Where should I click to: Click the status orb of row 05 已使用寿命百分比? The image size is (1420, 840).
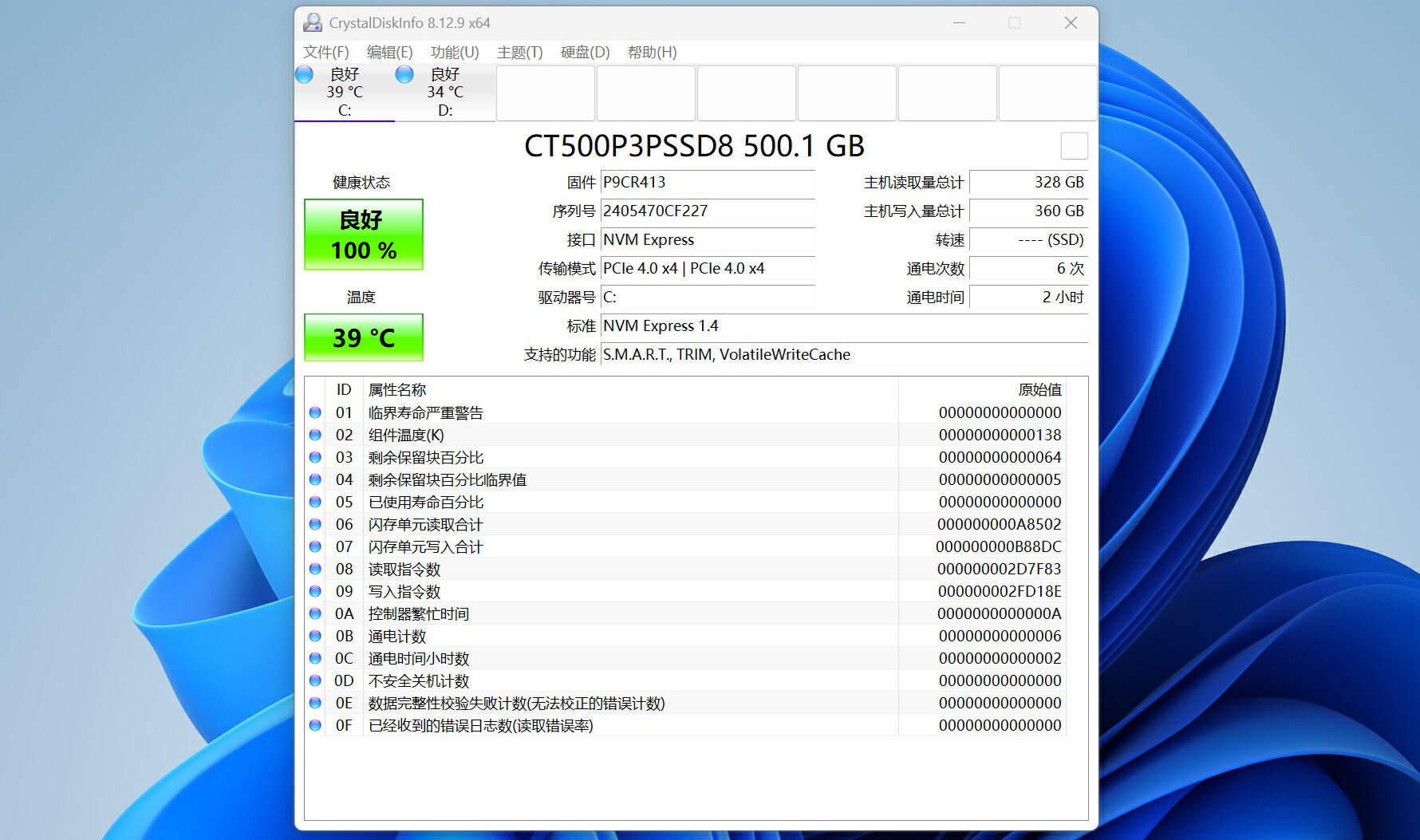pos(315,502)
